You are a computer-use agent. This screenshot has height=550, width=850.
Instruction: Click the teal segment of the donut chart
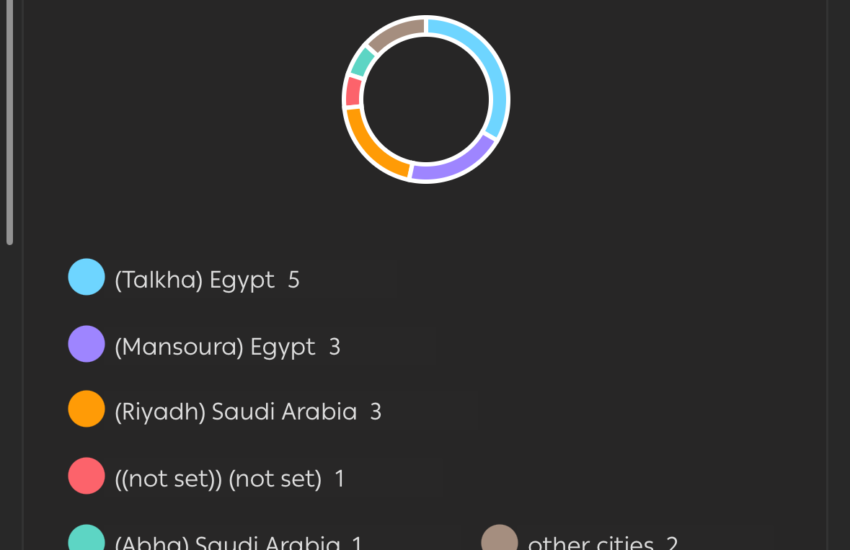click(362, 62)
